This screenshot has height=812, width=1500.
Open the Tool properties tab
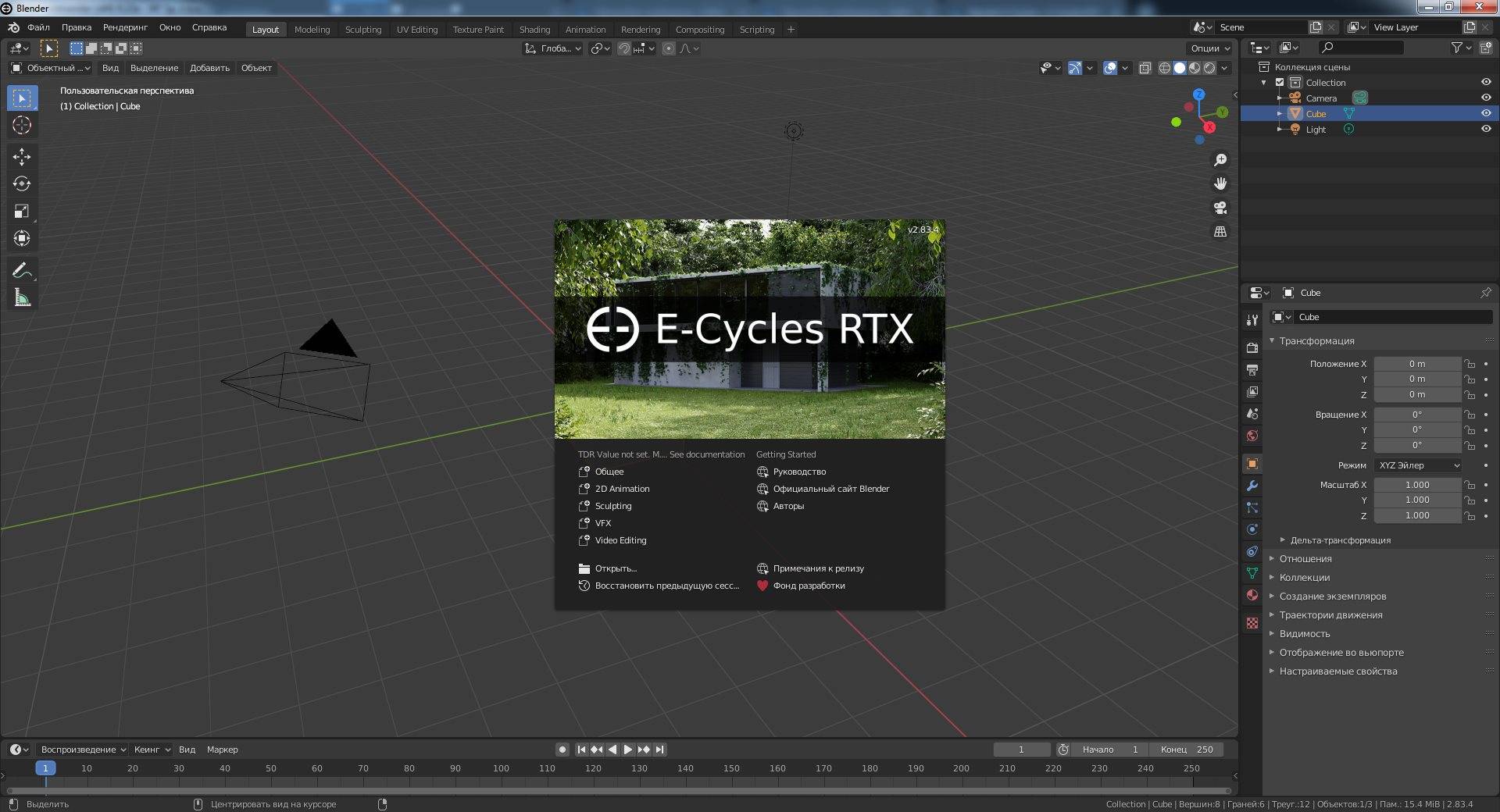tap(1252, 320)
